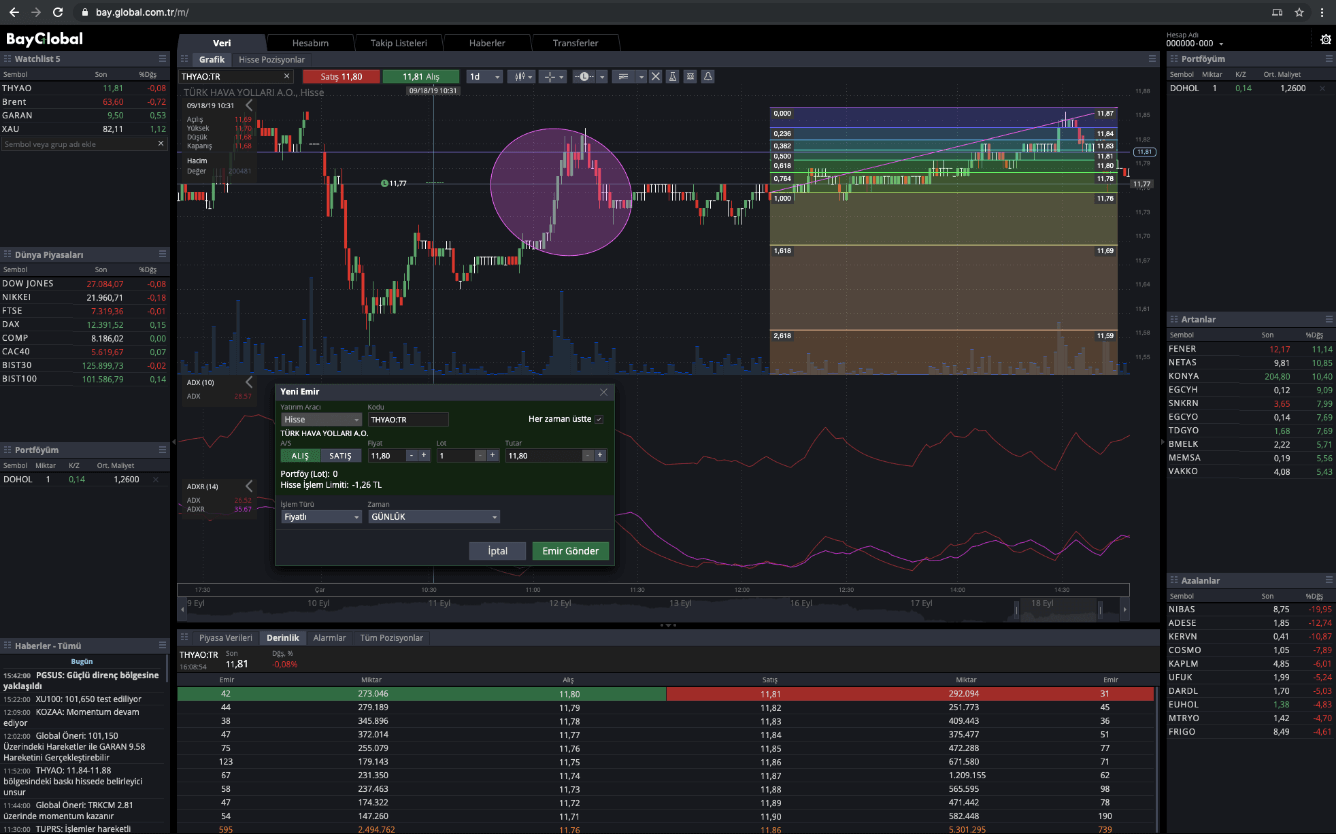1336x834 pixels.
Task: Increase Lot with the plus button
Action: pos(492,455)
